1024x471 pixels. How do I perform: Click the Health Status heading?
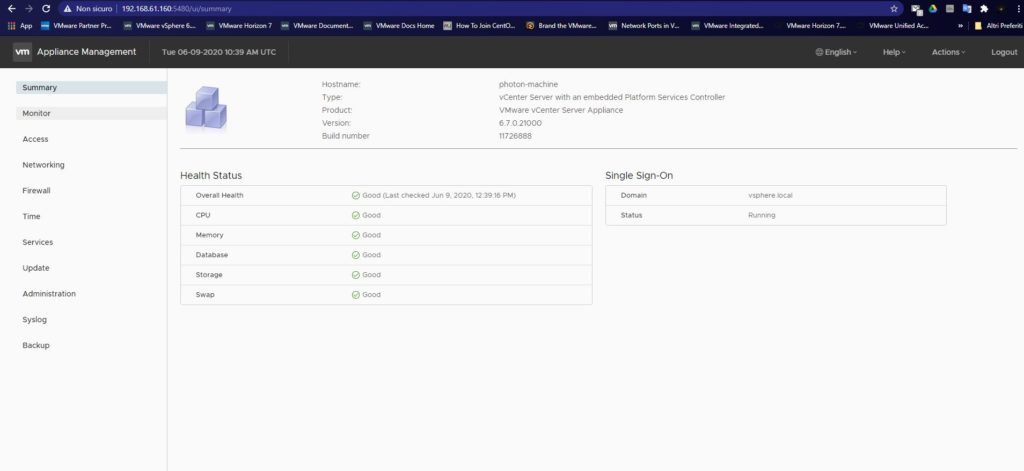pos(211,176)
